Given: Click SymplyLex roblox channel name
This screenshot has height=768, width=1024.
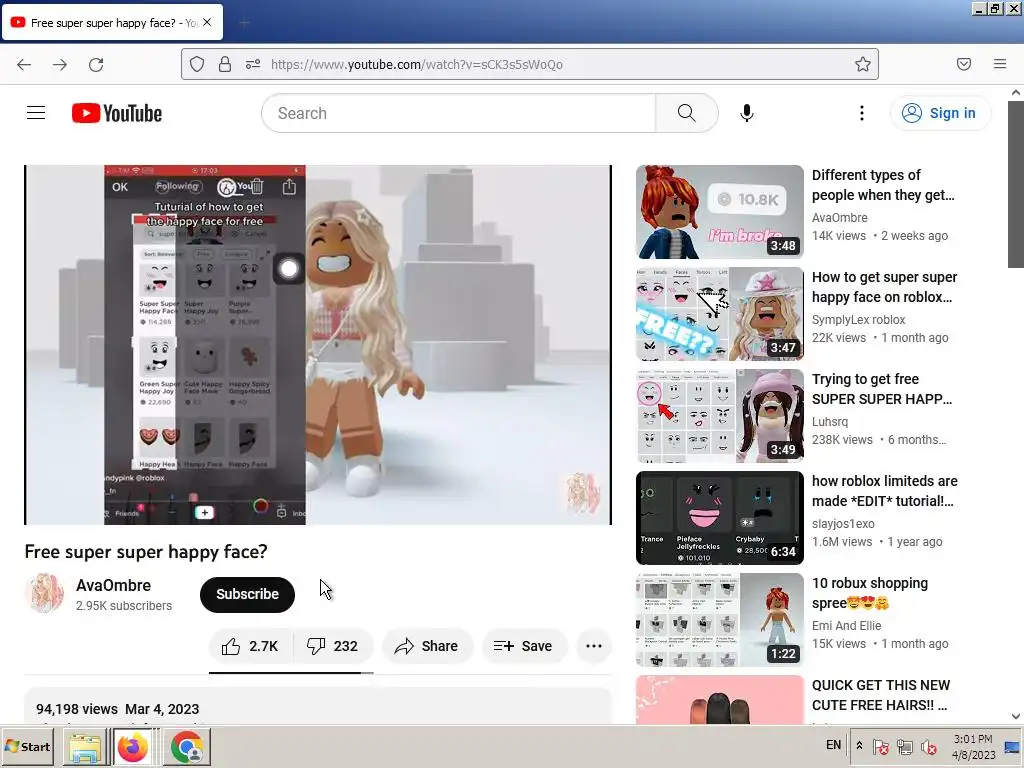Looking at the screenshot, I should tap(858, 319).
